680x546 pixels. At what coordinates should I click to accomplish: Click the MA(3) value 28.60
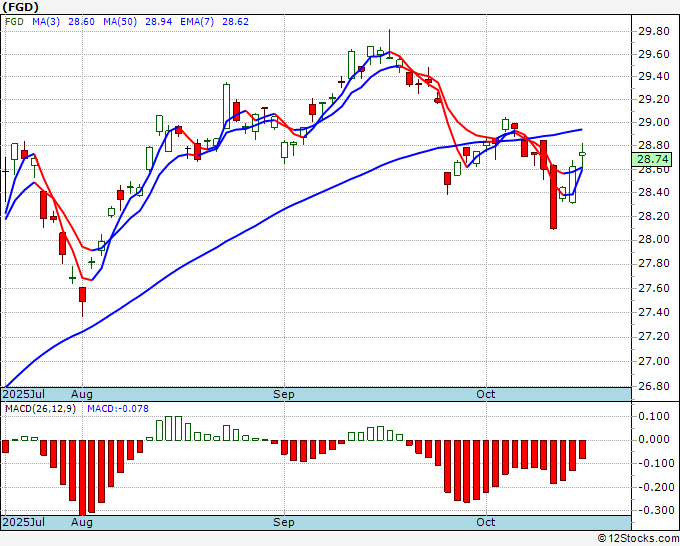81,22
